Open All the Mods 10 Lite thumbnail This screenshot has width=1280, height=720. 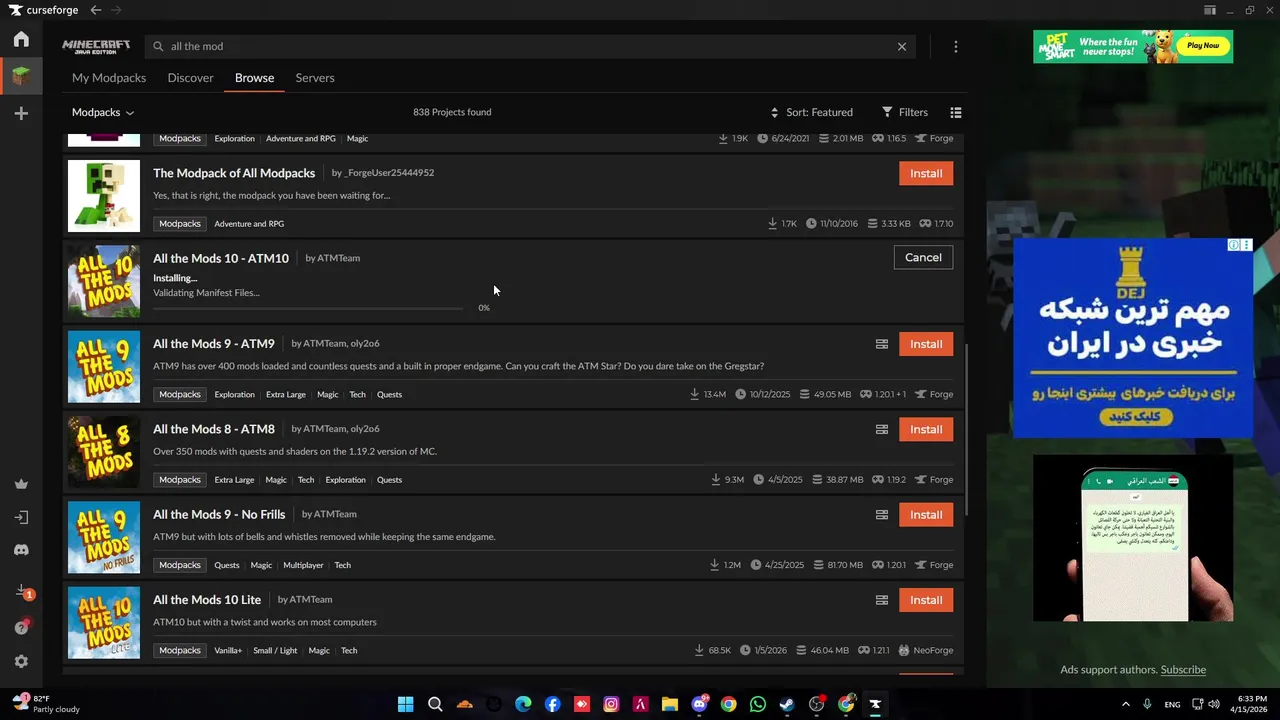pos(104,623)
